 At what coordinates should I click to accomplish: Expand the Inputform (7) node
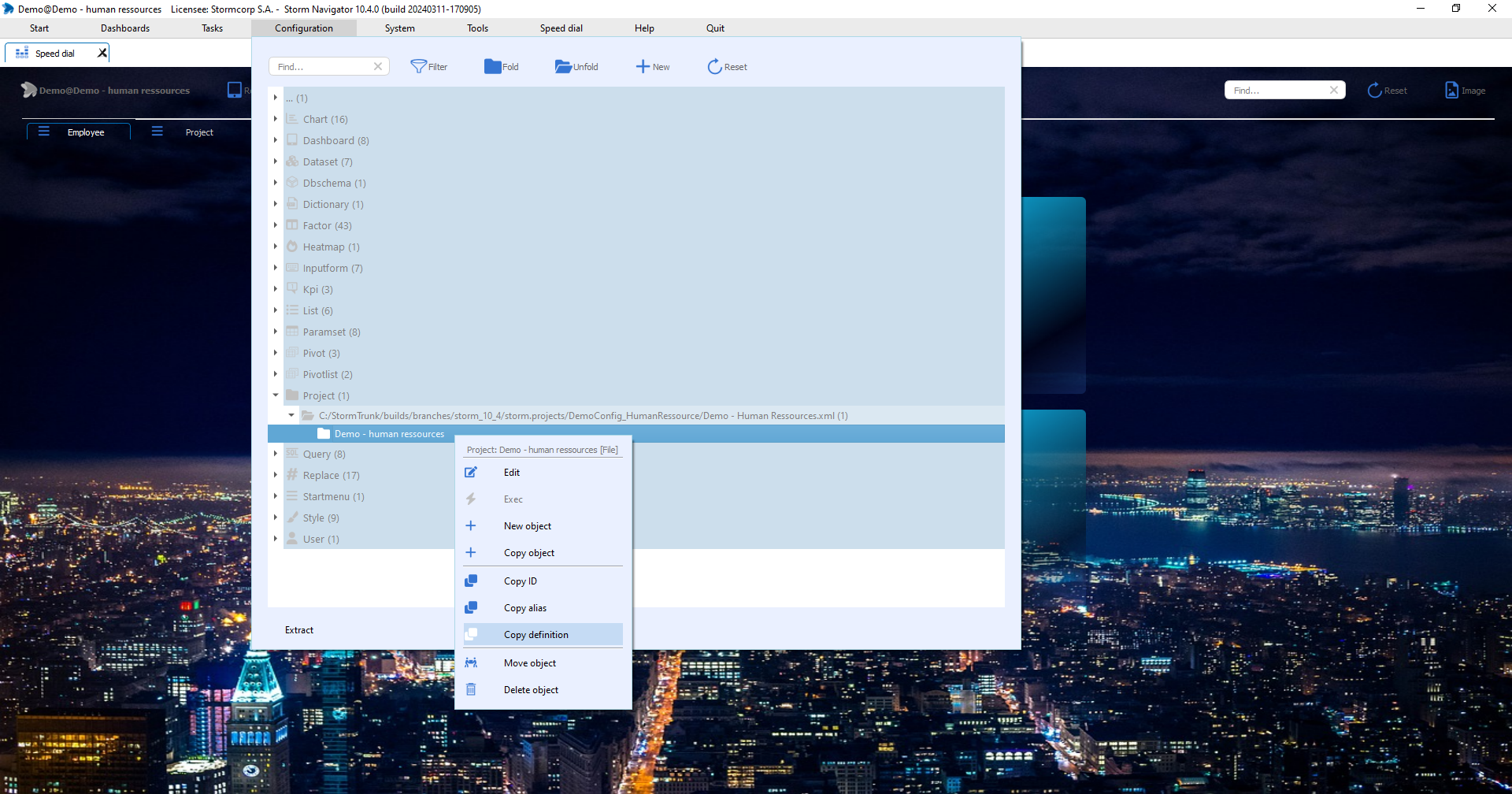(276, 268)
